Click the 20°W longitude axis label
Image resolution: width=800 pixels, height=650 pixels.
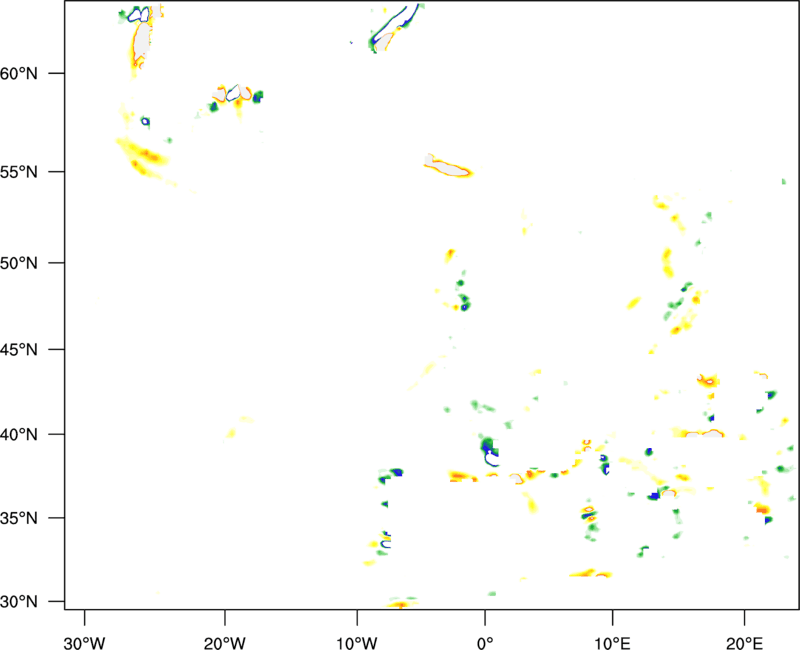click(x=225, y=643)
